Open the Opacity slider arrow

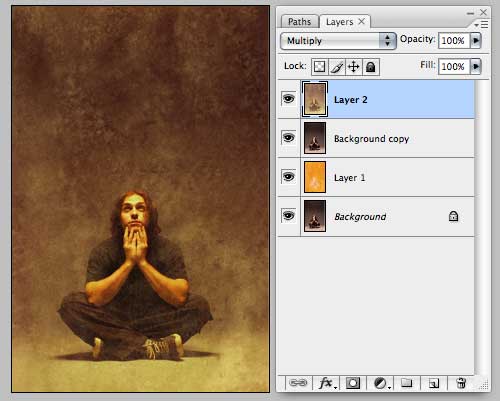[x=476, y=40]
